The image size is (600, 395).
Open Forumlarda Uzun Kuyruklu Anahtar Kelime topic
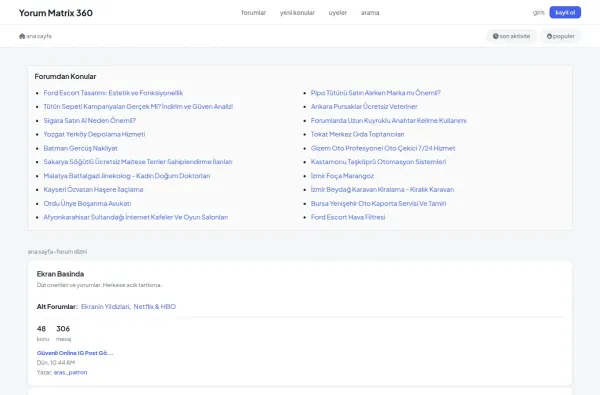pos(388,121)
